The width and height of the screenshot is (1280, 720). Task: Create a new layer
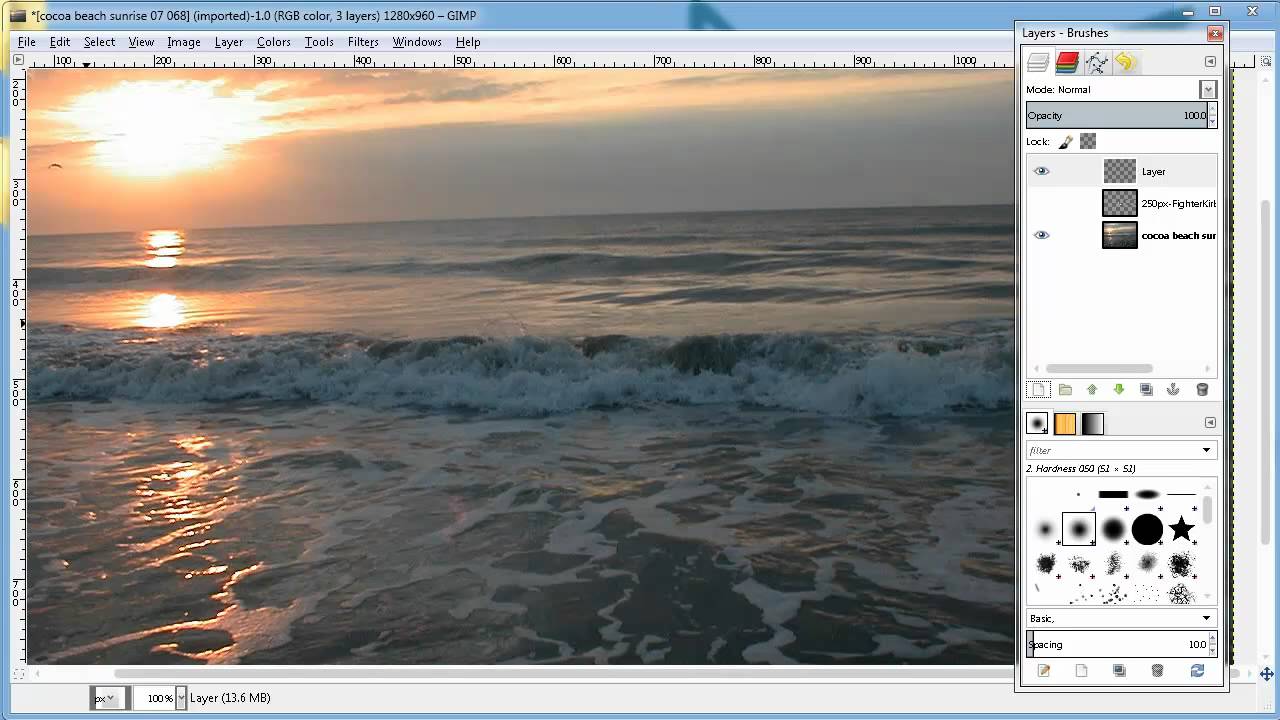(1038, 390)
